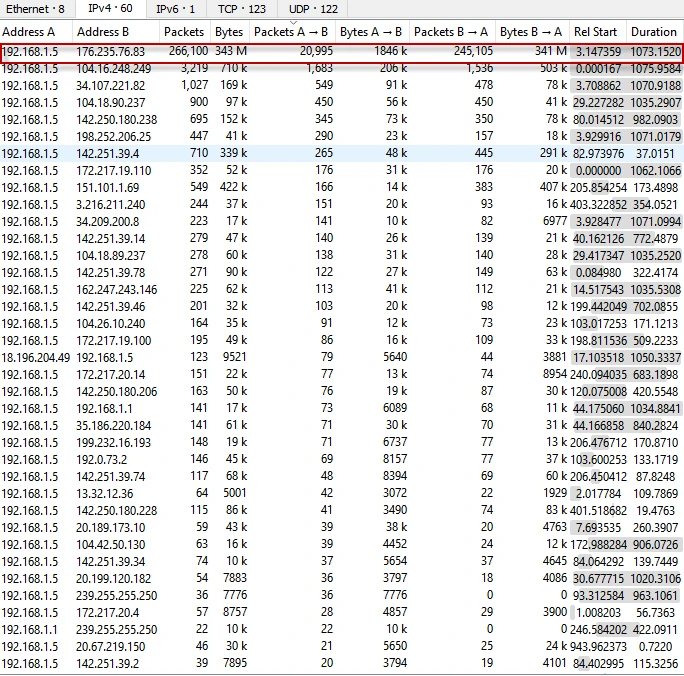This screenshot has width=684, height=676.
Task: Sort conversations by Duration column header
Action: [x=654, y=32]
